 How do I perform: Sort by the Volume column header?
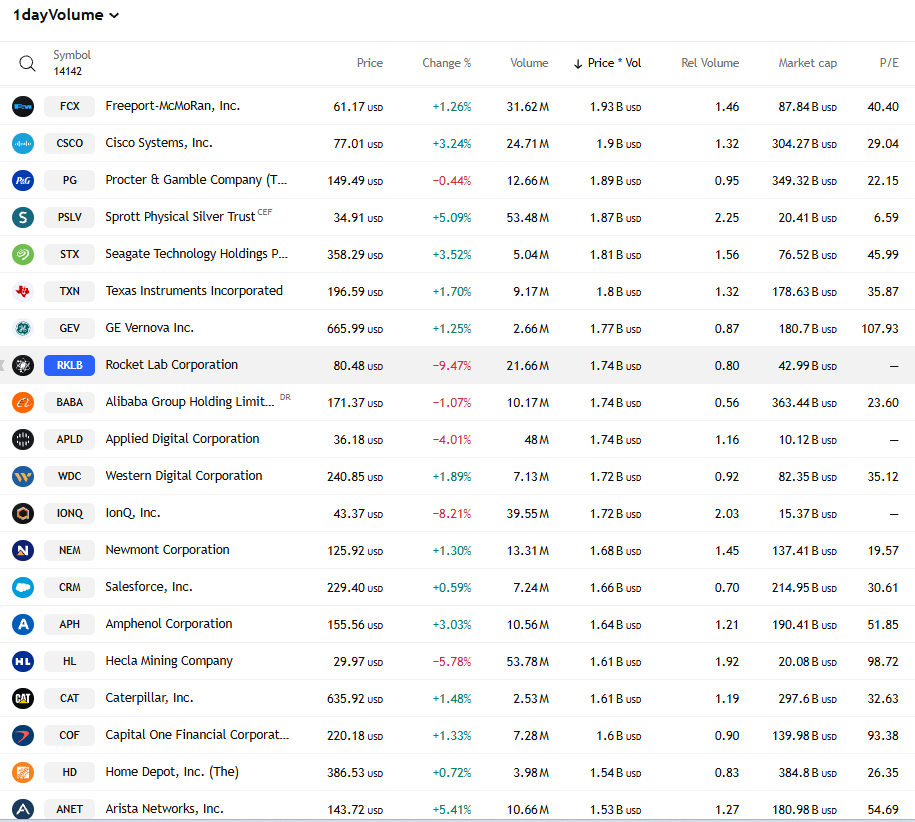point(529,63)
